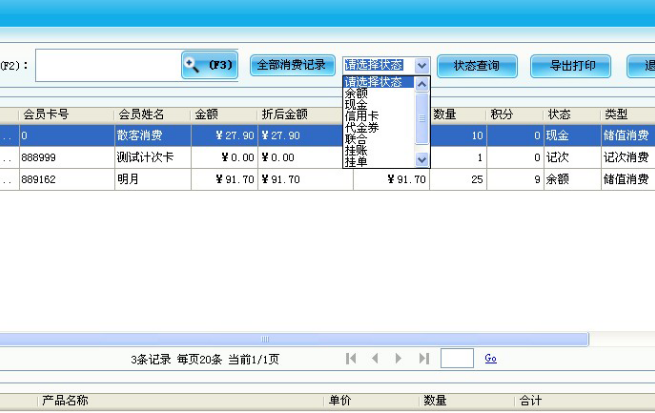Image resolution: width=655 pixels, height=413 pixels.
Task: Focus the member card search field
Action: click(x=109, y=65)
